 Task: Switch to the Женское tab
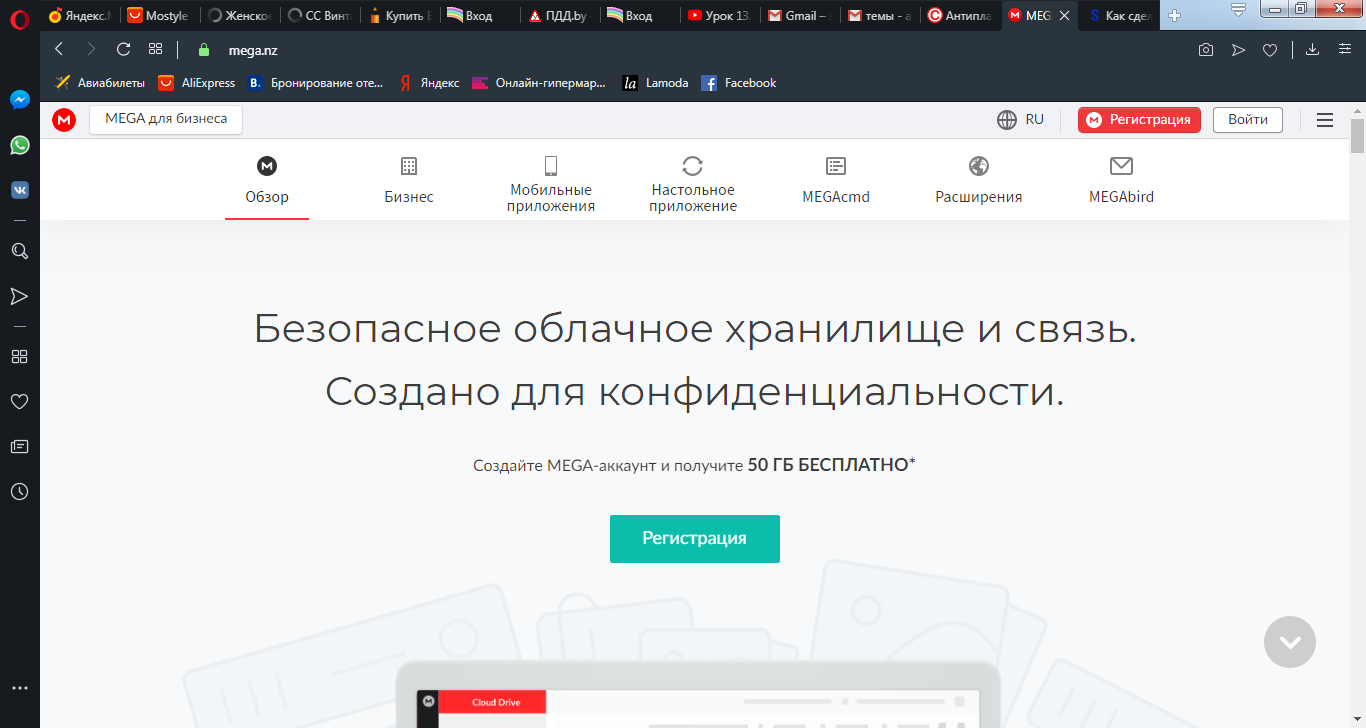[239, 16]
